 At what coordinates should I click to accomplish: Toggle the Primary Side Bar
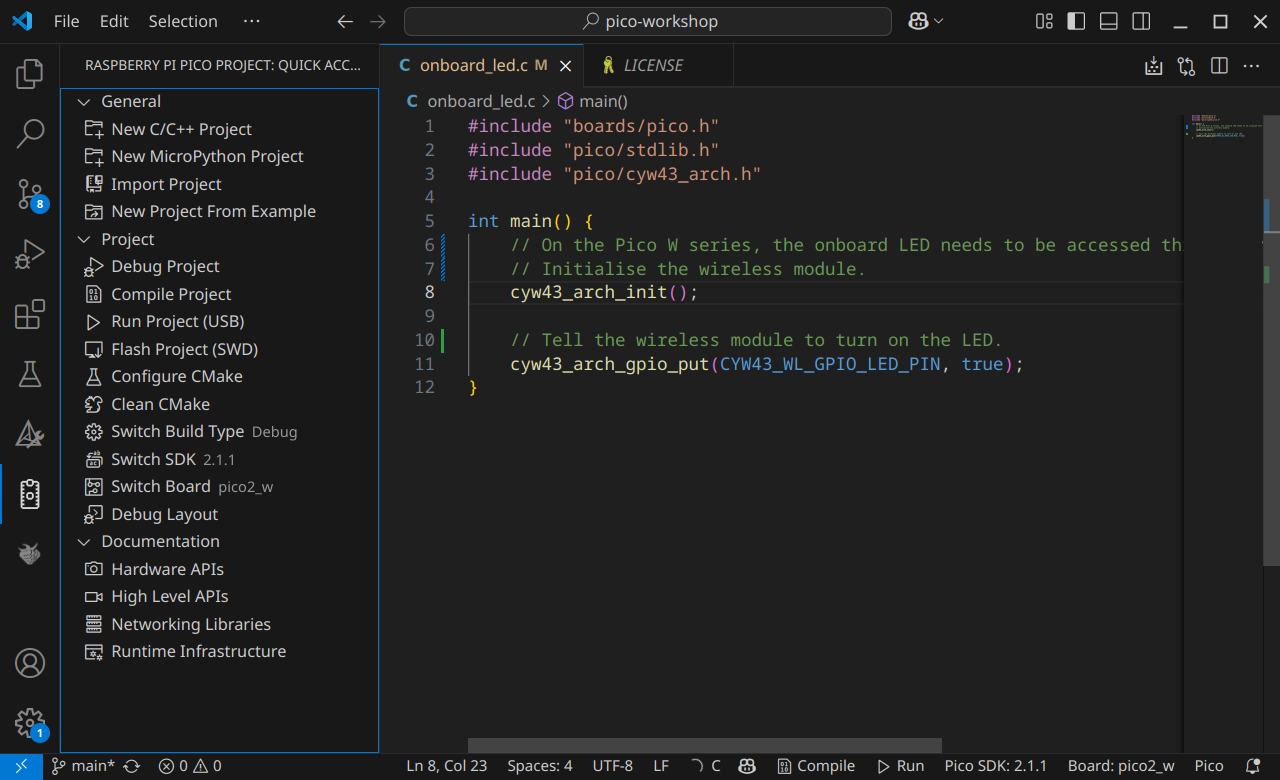1076,21
